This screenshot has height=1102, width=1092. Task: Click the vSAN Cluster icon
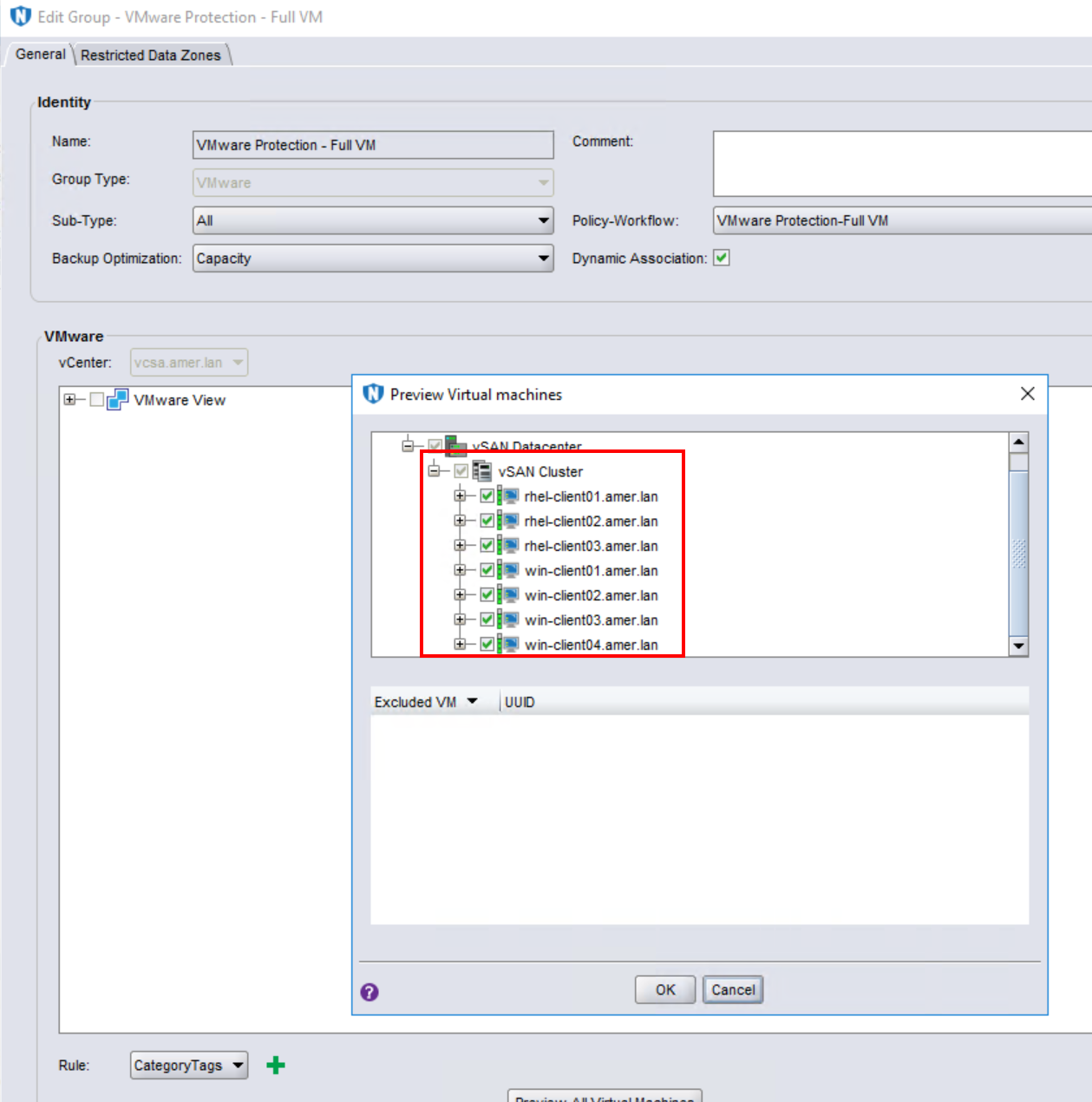pos(481,471)
